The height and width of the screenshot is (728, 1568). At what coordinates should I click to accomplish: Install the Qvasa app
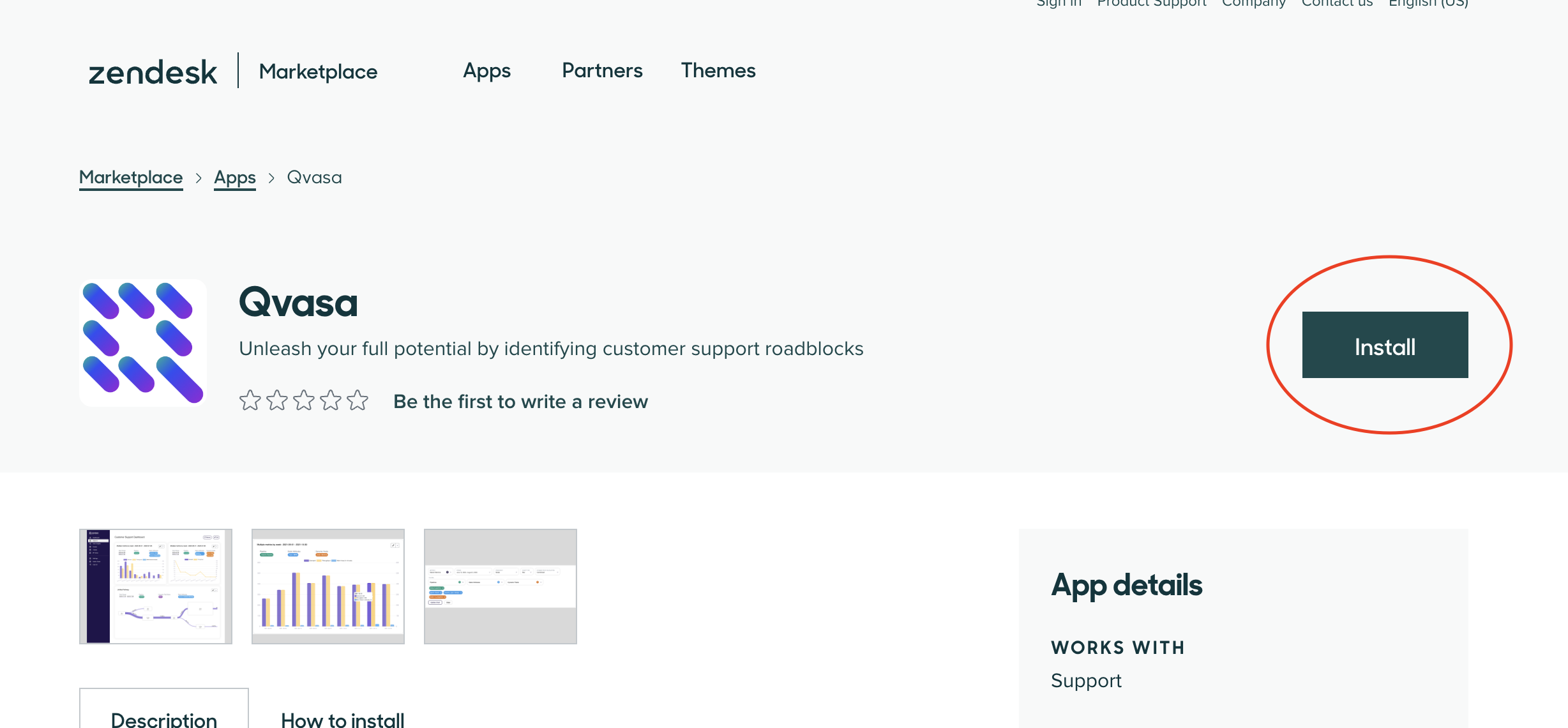coord(1385,345)
